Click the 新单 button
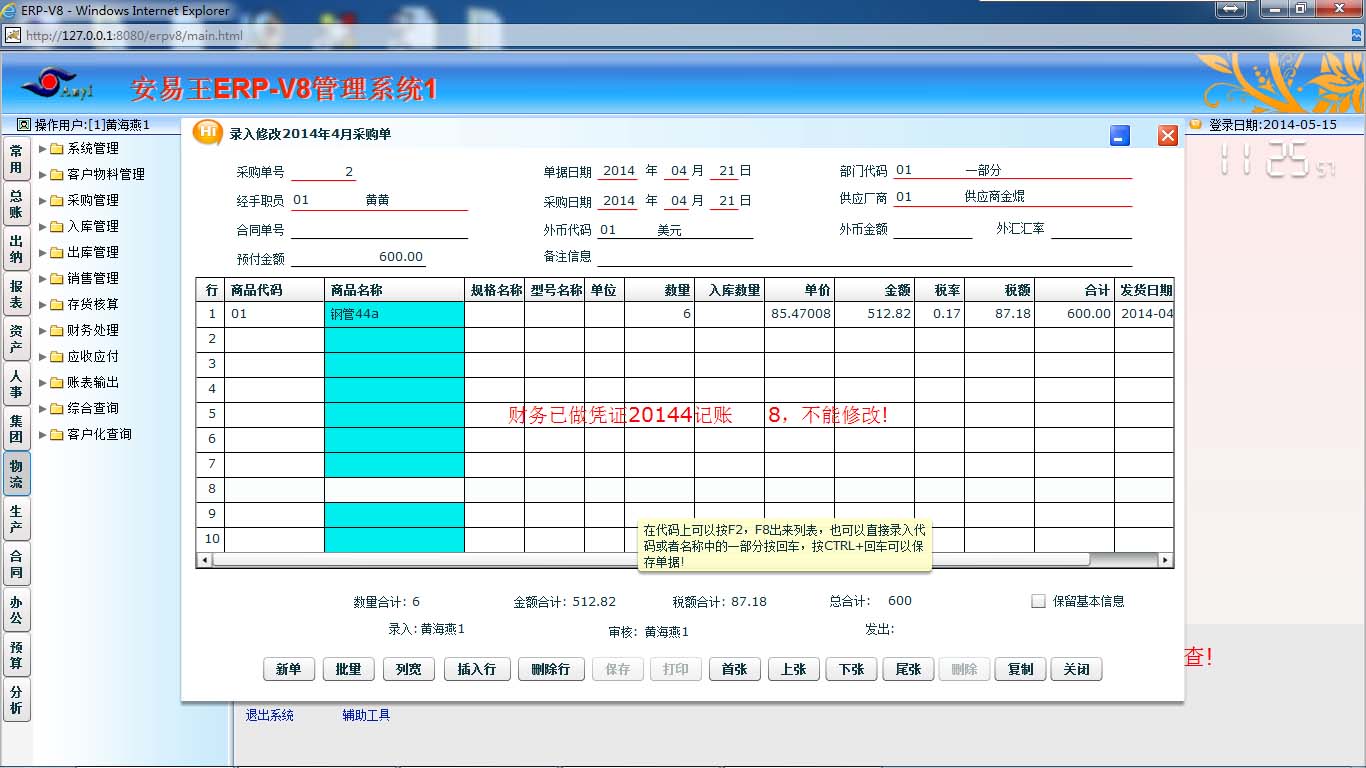The width and height of the screenshot is (1366, 768). (289, 669)
